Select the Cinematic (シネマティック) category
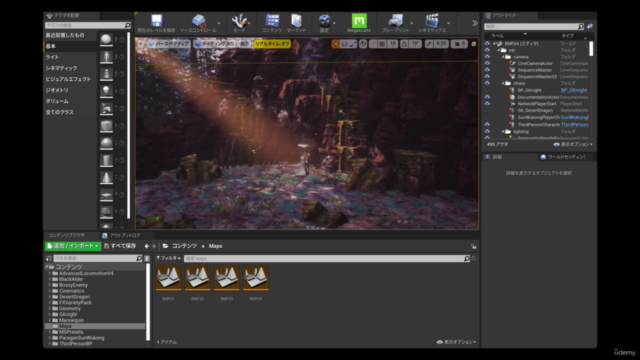This screenshot has height=360, width=640. click(x=61, y=68)
